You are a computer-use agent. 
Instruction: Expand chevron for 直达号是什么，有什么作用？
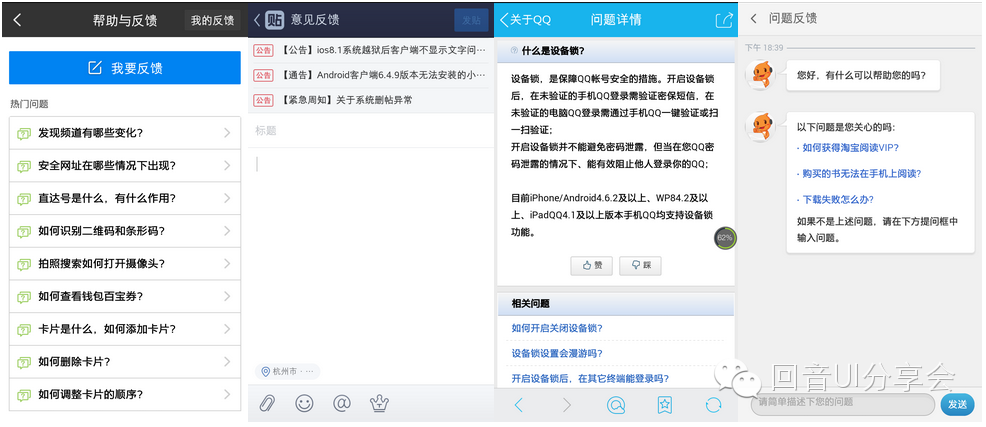coord(227,198)
